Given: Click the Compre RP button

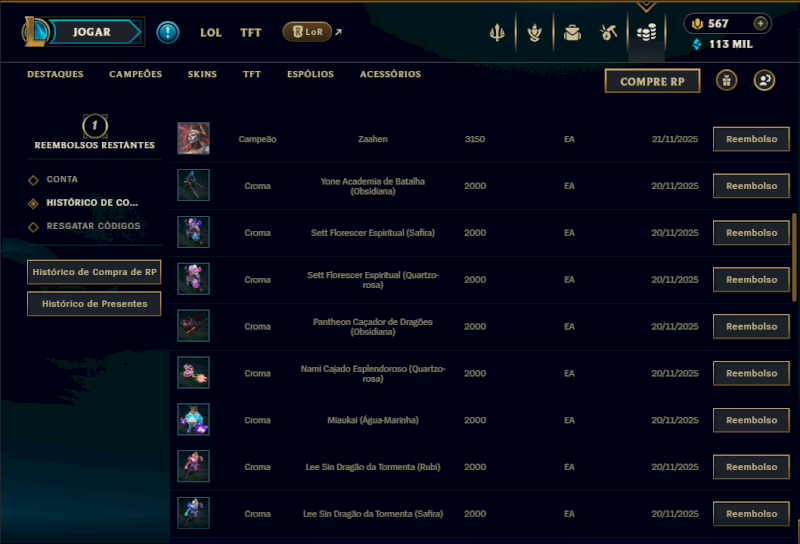Looking at the screenshot, I should [652, 81].
